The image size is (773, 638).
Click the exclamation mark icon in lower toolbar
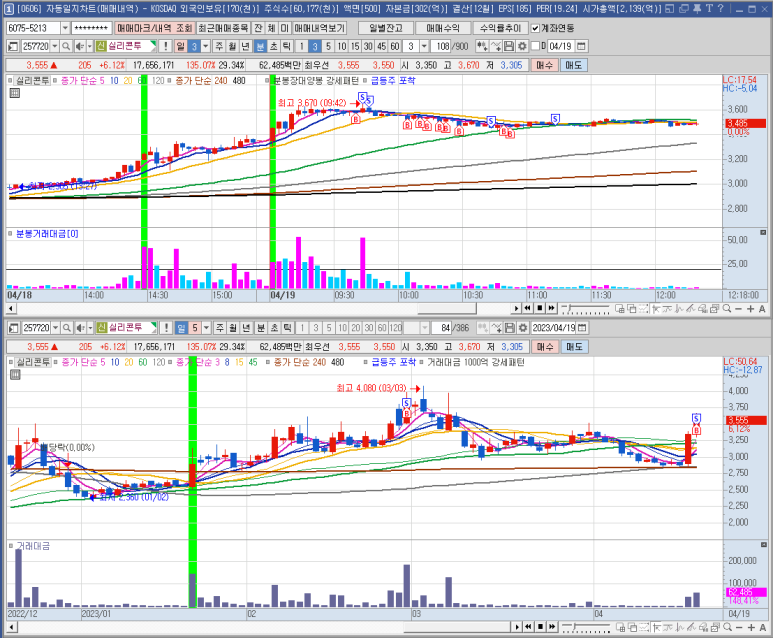(x=167, y=328)
